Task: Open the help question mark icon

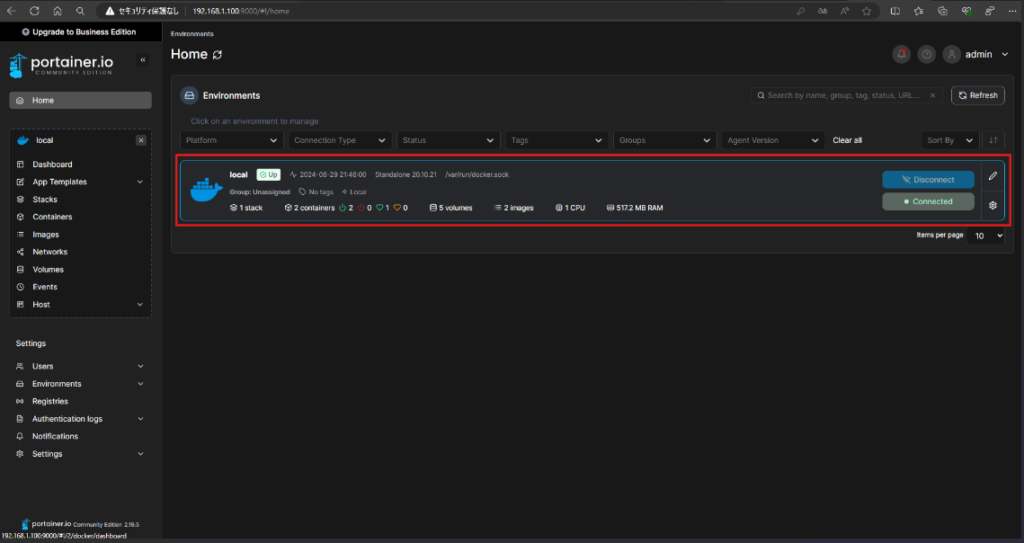Action: point(926,54)
